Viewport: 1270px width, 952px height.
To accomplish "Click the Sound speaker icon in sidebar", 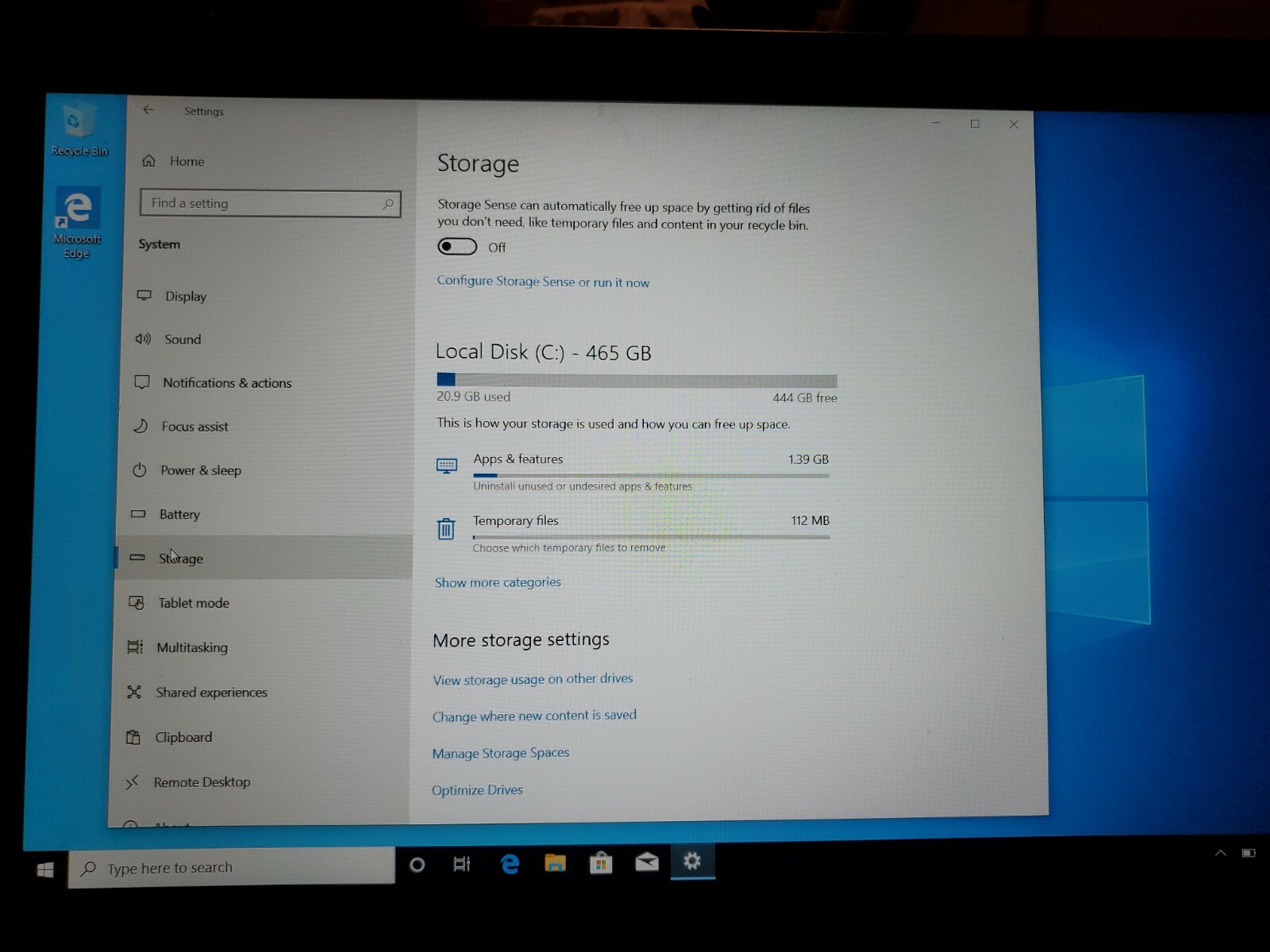I will pos(143,339).
